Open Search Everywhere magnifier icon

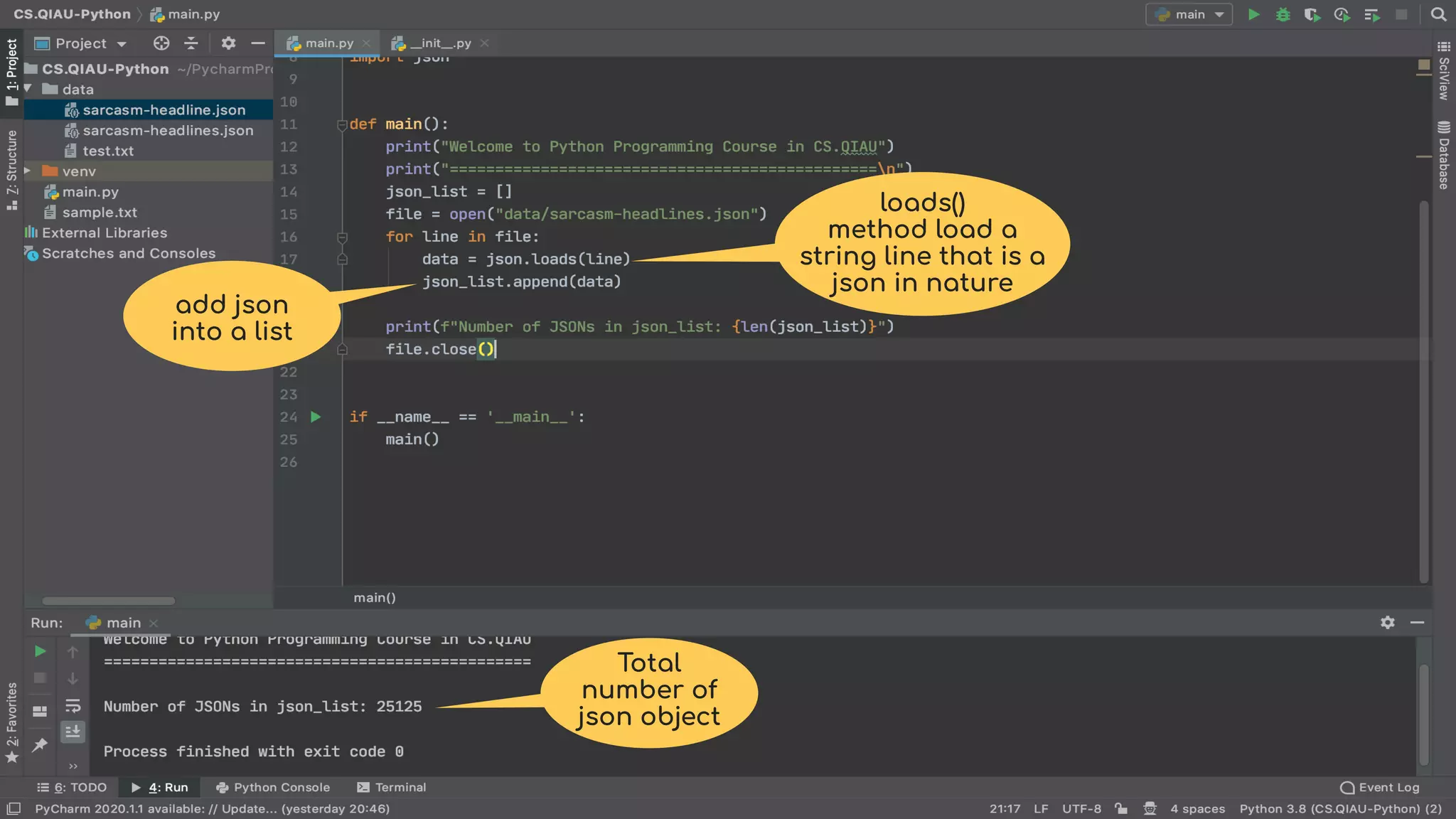[1438, 14]
